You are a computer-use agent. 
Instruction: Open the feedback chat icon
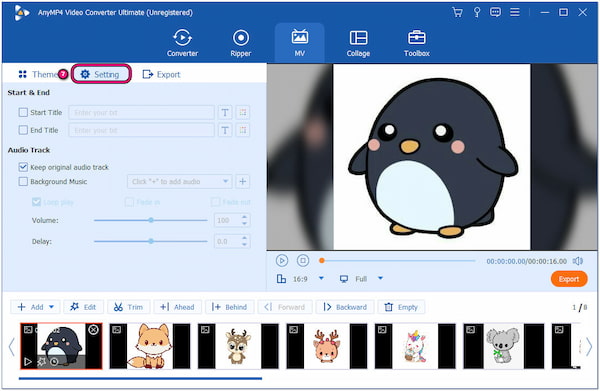point(496,12)
